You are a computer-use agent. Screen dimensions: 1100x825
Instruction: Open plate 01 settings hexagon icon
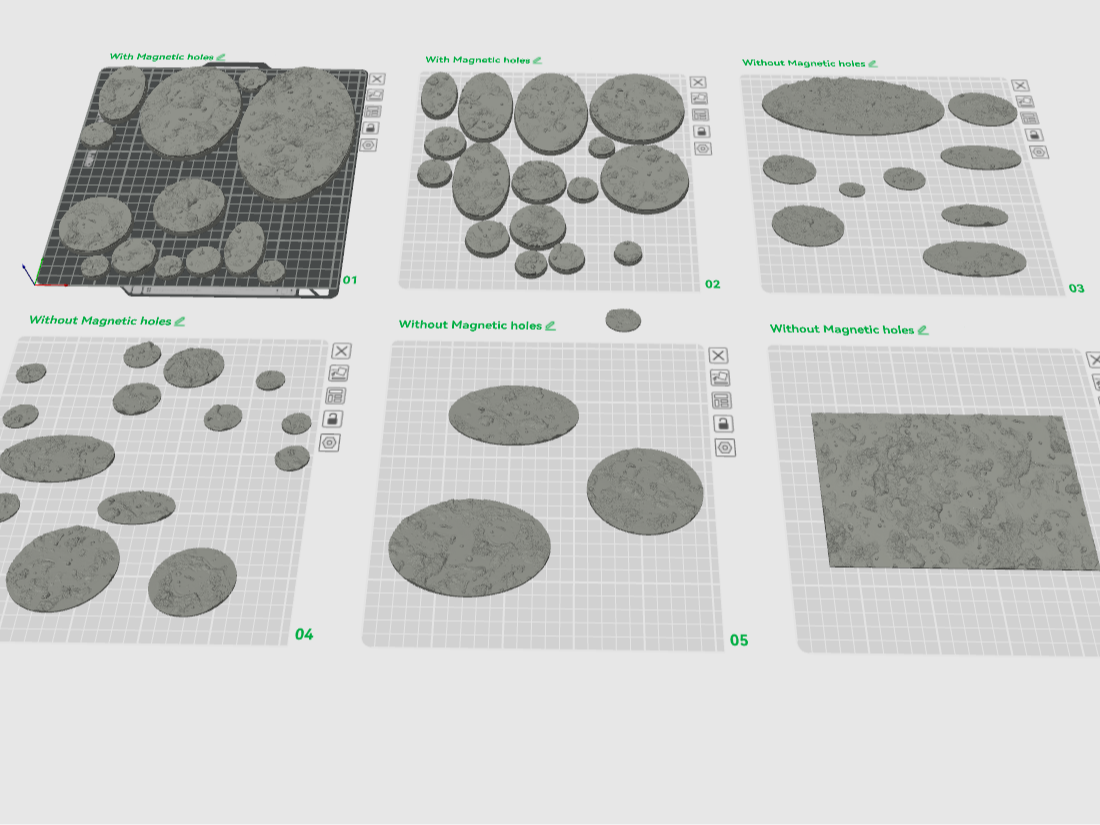[x=368, y=145]
